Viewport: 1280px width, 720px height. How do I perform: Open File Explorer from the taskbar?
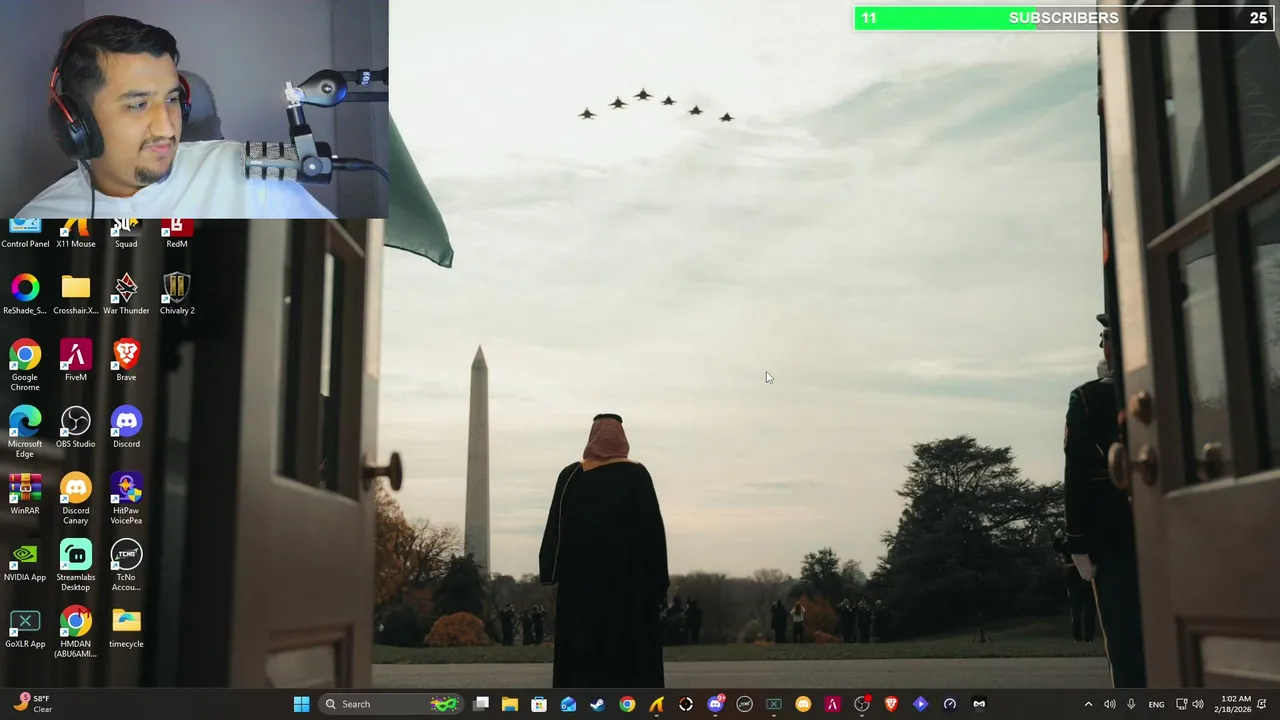(510, 704)
